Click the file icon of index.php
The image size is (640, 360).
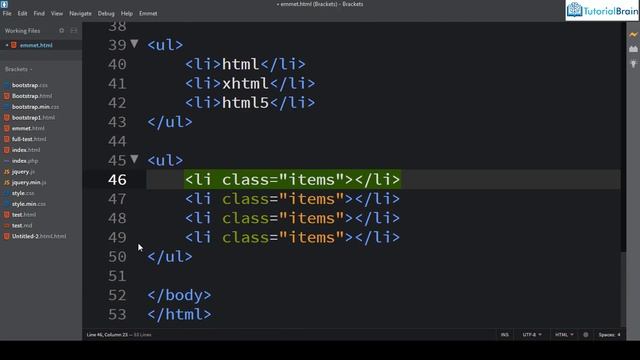[7, 161]
